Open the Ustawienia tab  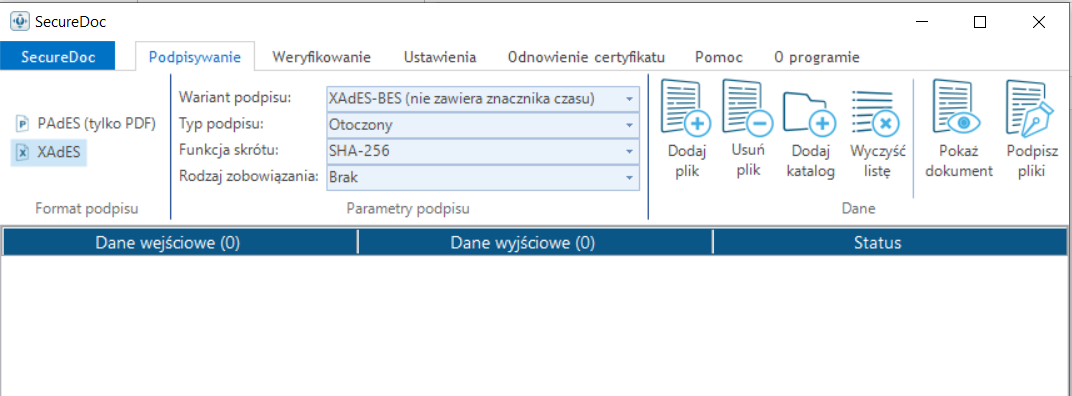point(440,57)
